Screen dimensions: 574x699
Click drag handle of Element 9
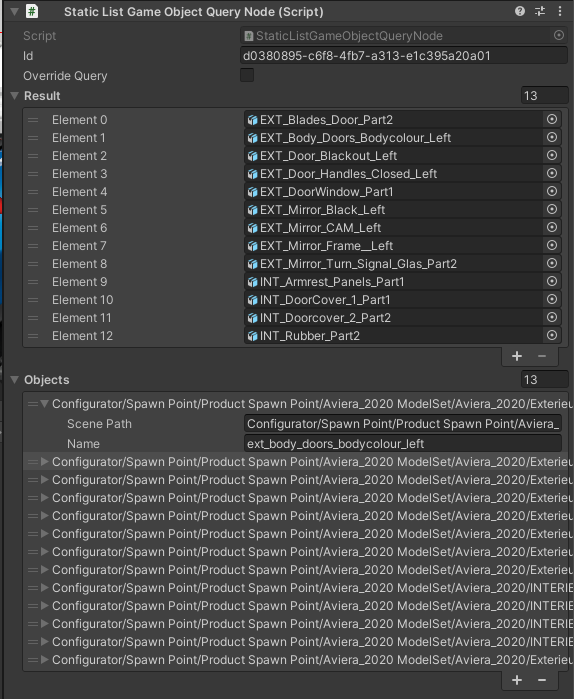click(x=33, y=282)
